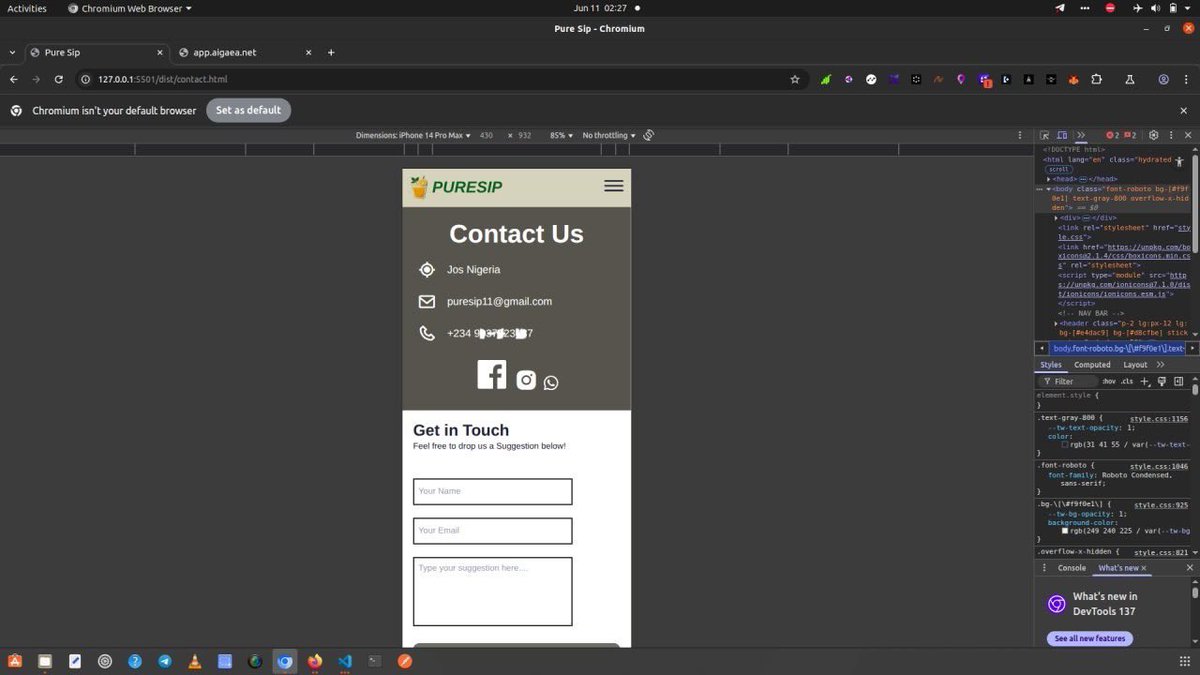The image size is (1200, 675).
Task: Click the envelope icon beside the email address
Action: pos(427,301)
